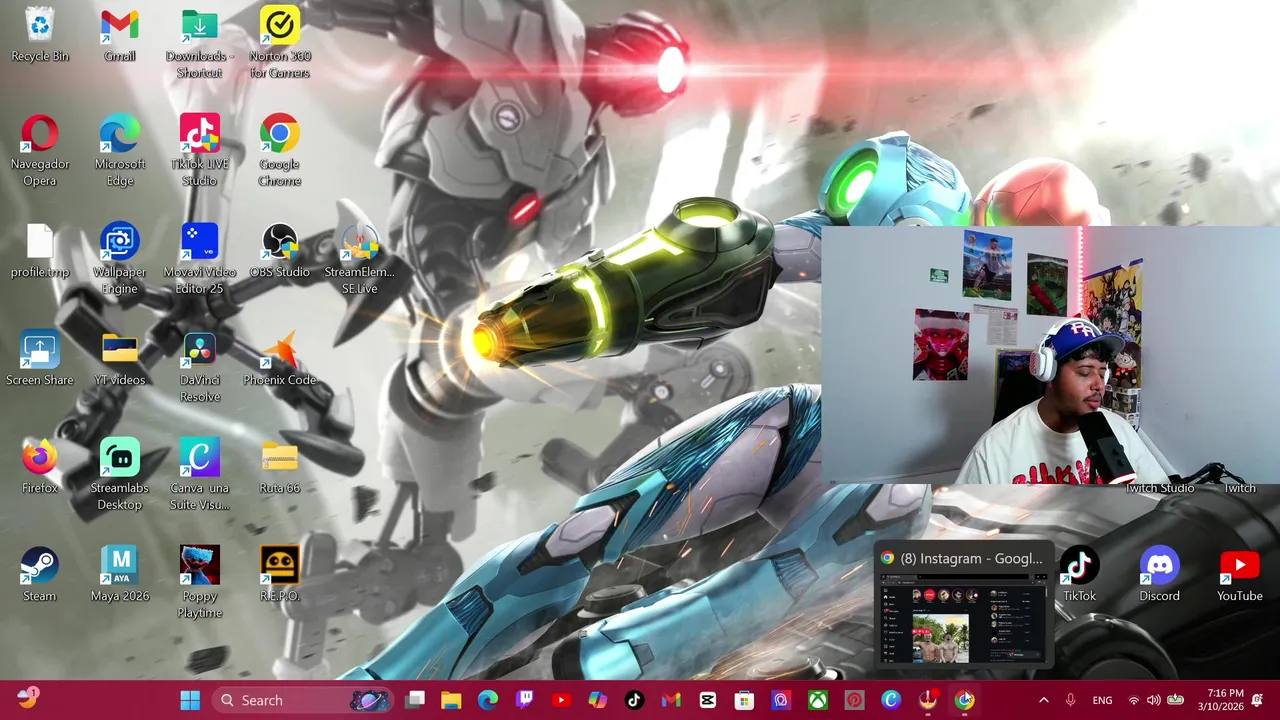1280x720 pixels.
Task: Click the microphone tray icon
Action: click(x=1070, y=700)
